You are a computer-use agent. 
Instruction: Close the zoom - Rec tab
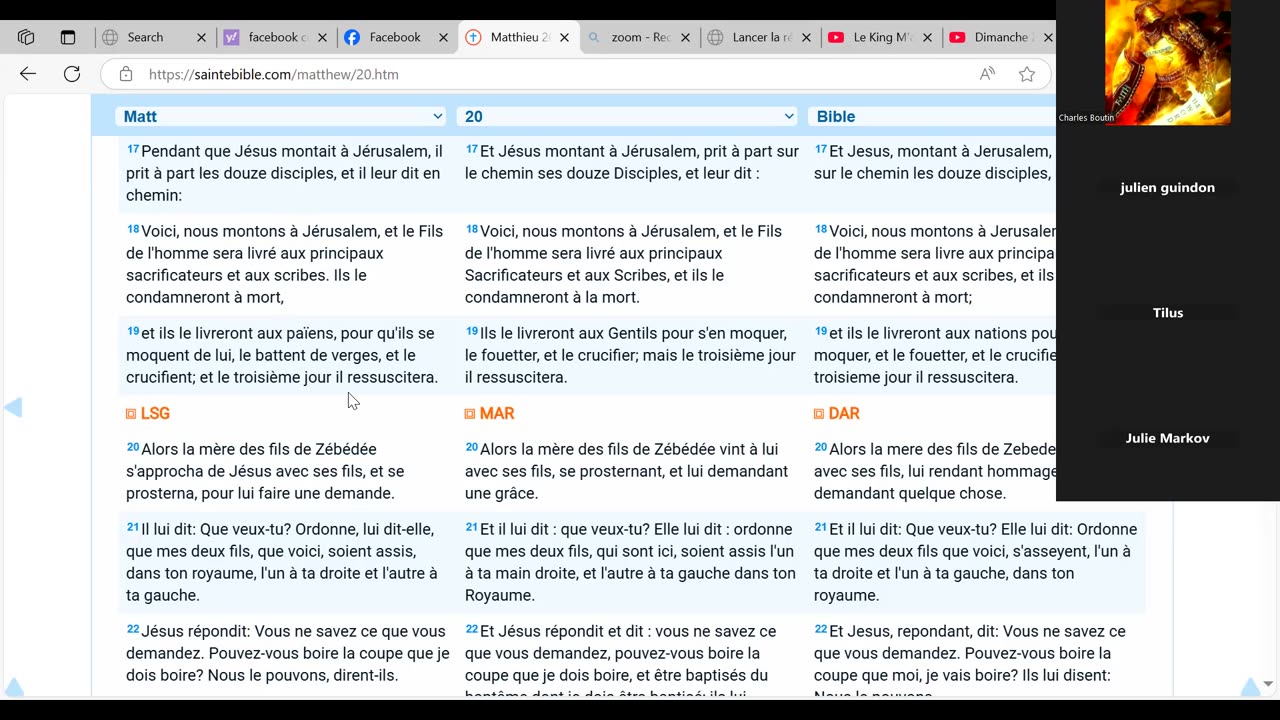(685, 37)
